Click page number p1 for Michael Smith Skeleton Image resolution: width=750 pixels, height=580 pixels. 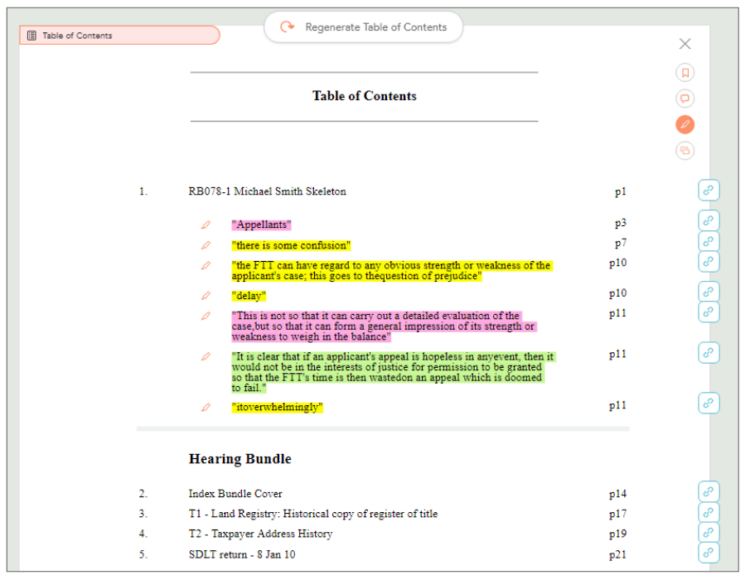(620, 192)
